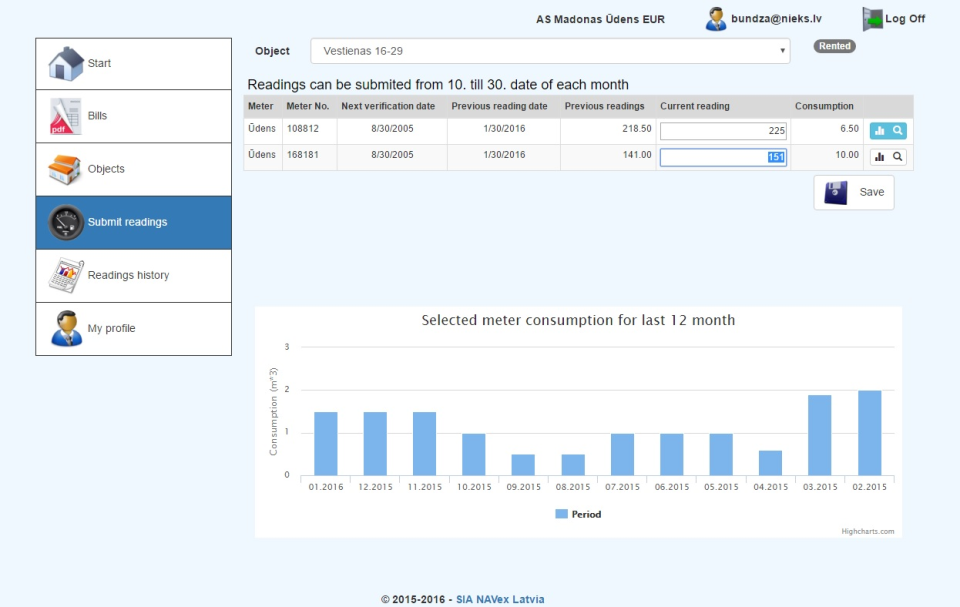Click the 01.2016 chart bar

[x=326, y=443]
